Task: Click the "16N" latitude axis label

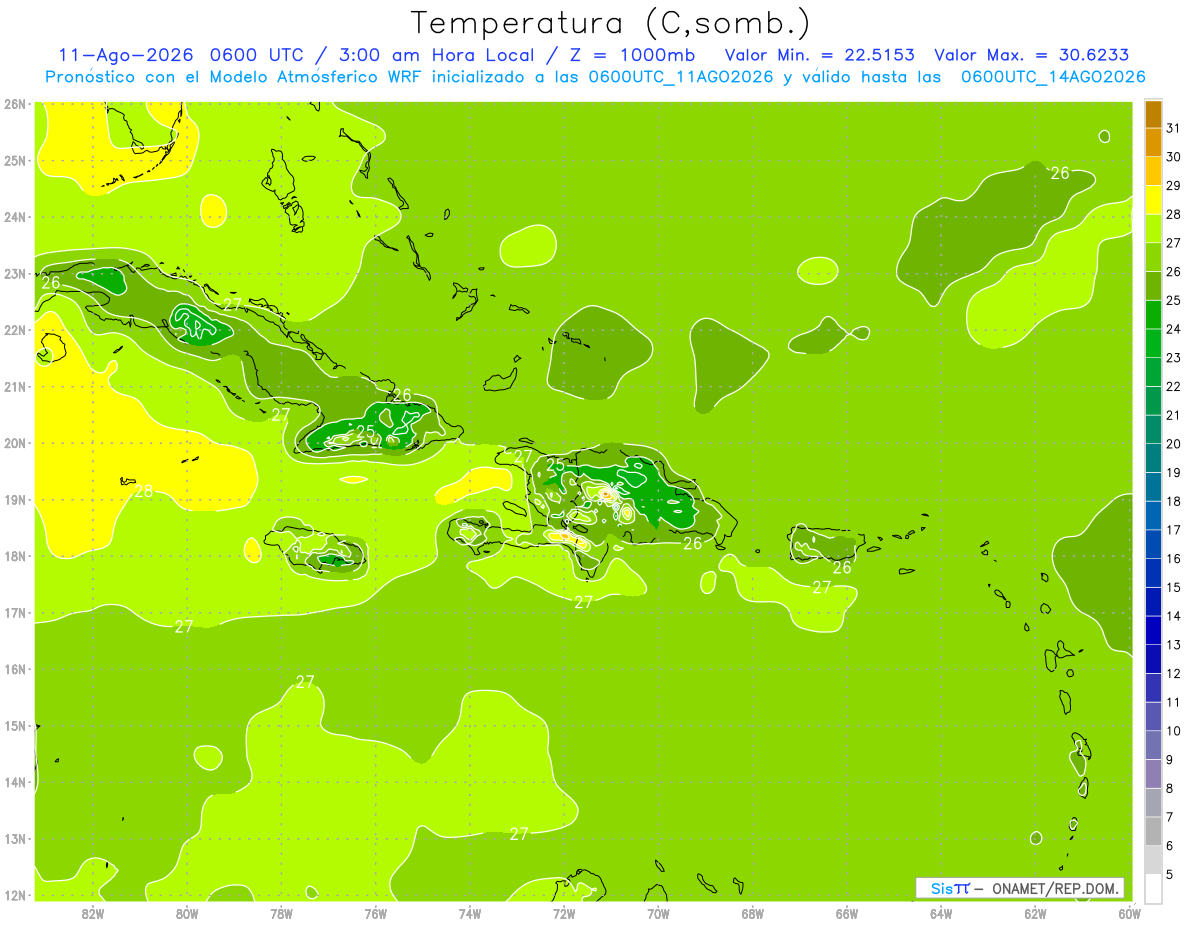Action: click(x=14, y=669)
